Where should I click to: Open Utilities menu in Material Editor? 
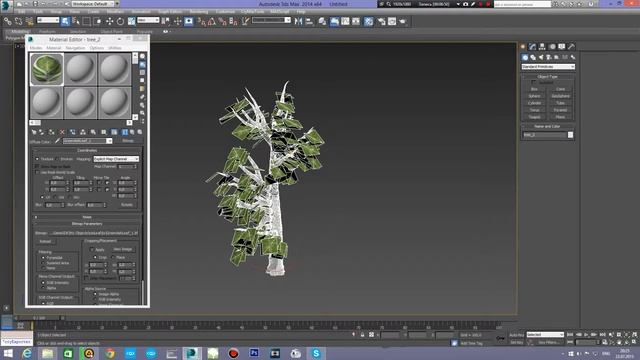coord(115,48)
